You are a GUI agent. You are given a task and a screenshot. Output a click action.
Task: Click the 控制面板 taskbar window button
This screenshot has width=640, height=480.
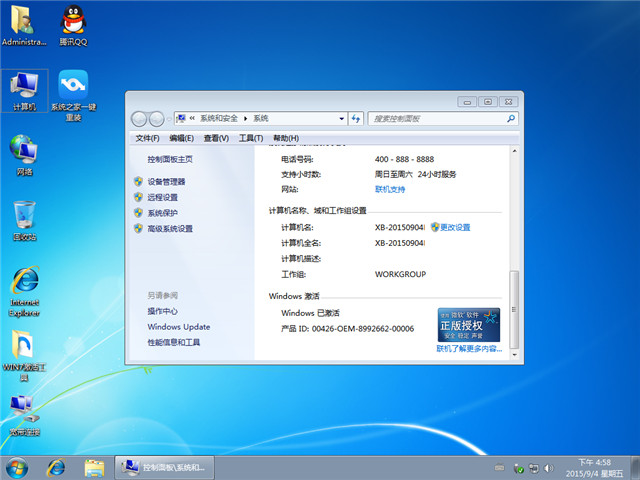(x=164, y=467)
